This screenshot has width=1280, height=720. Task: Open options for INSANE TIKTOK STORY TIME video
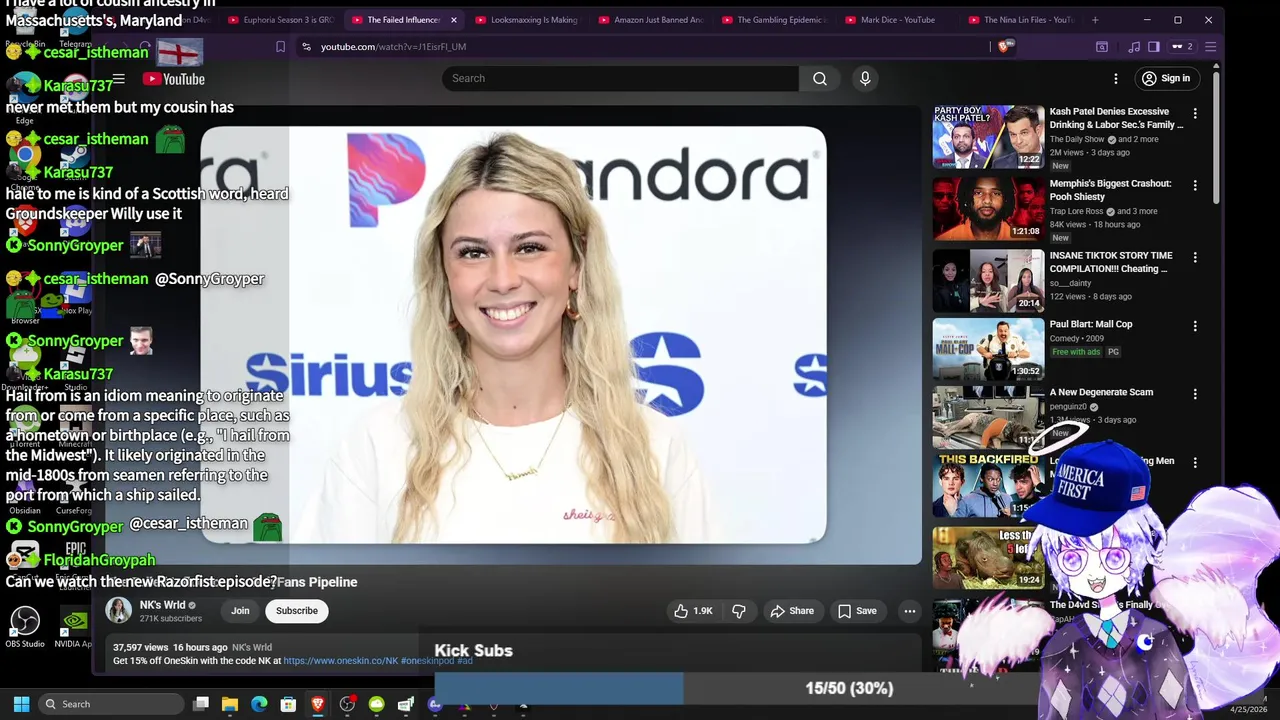(x=1195, y=258)
